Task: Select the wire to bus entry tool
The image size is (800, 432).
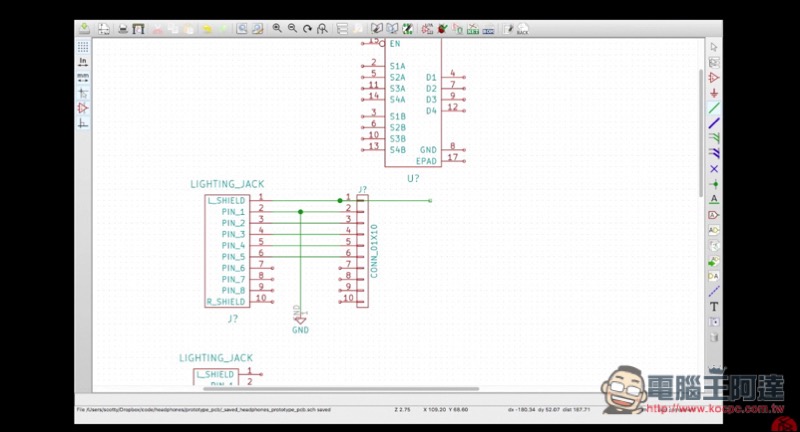Action: [714, 138]
